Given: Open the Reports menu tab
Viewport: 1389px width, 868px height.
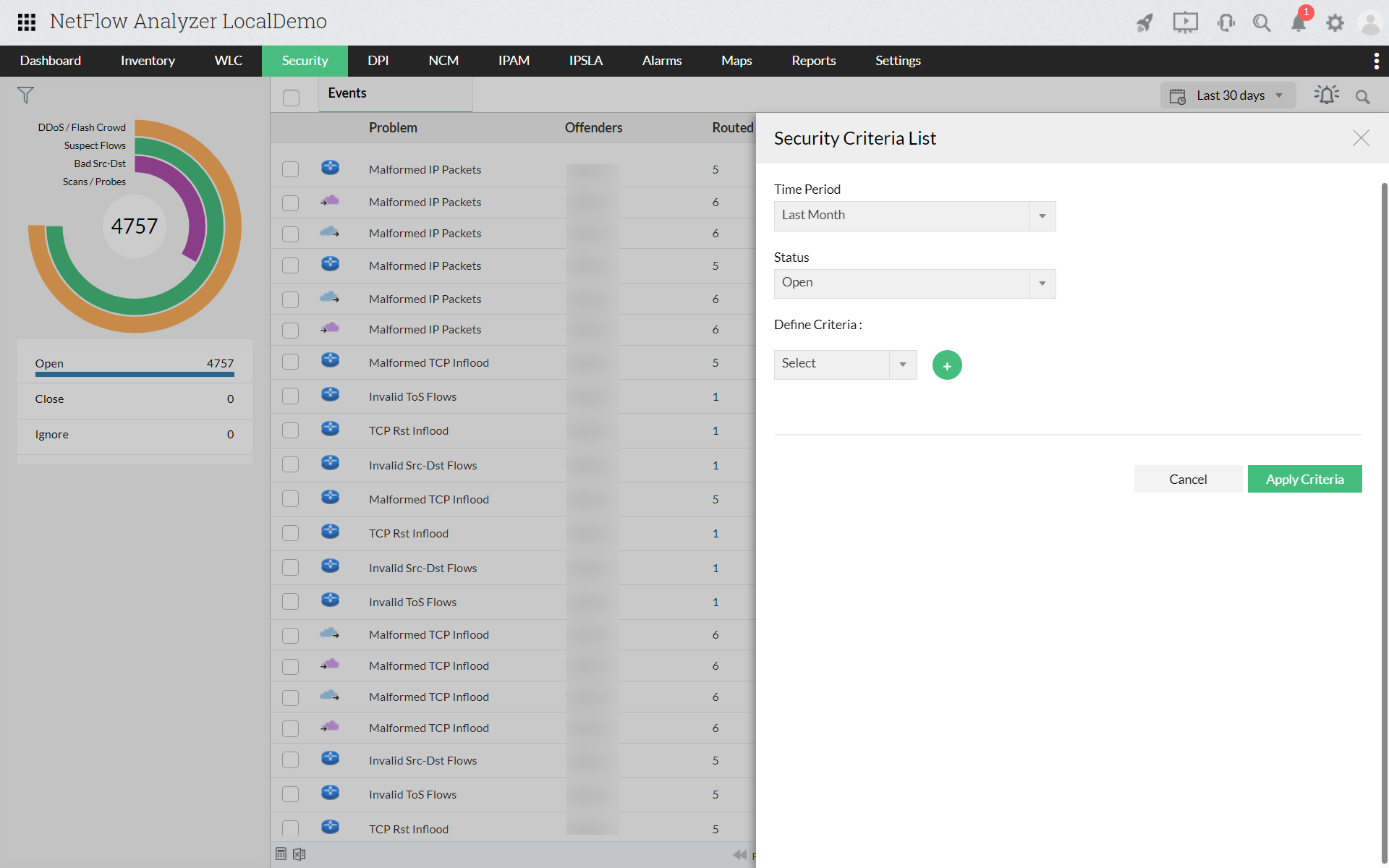Looking at the screenshot, I should pyautogui.click(x=813, y=61).
